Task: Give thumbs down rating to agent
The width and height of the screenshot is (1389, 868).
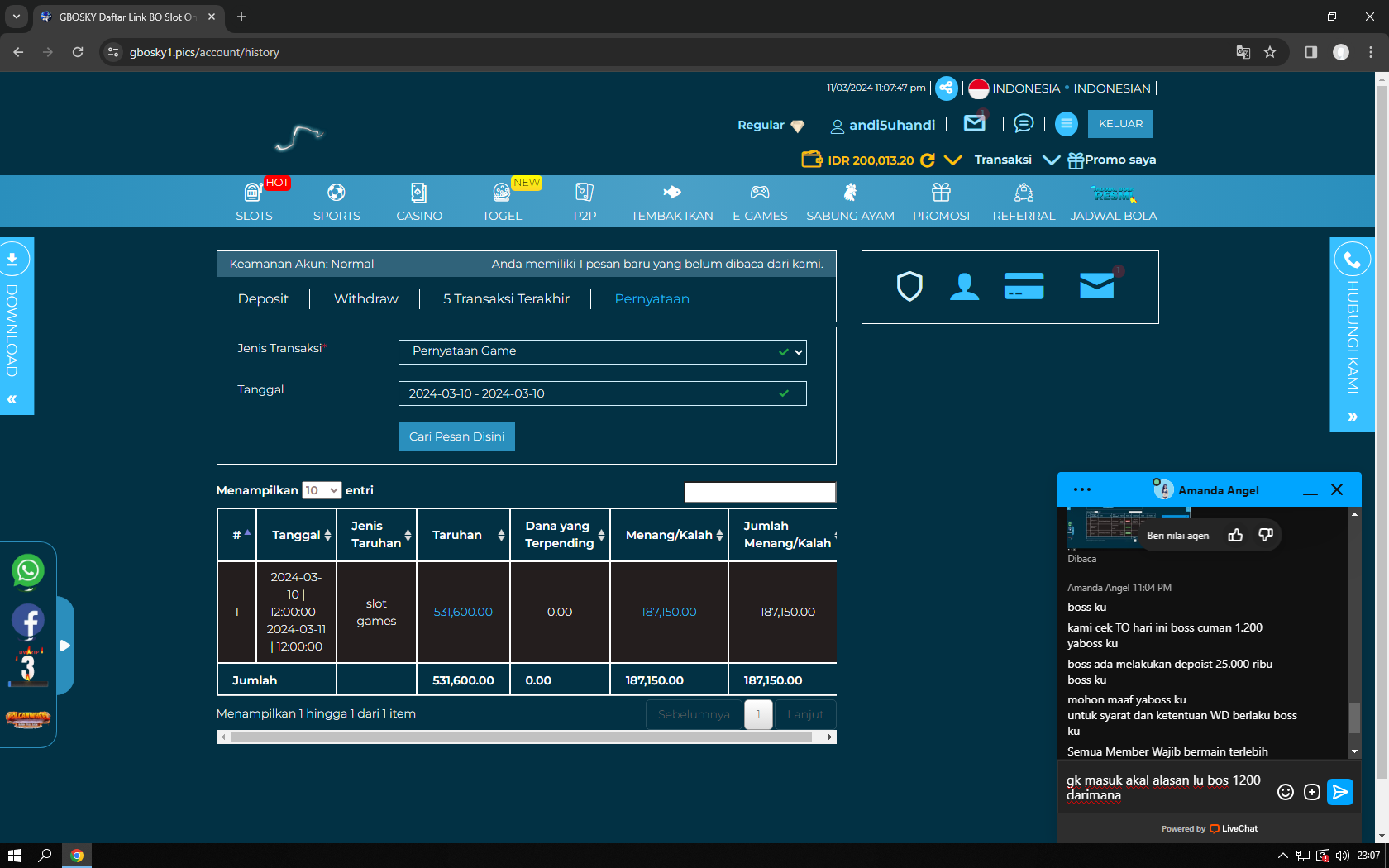Action: point(1265,536)
